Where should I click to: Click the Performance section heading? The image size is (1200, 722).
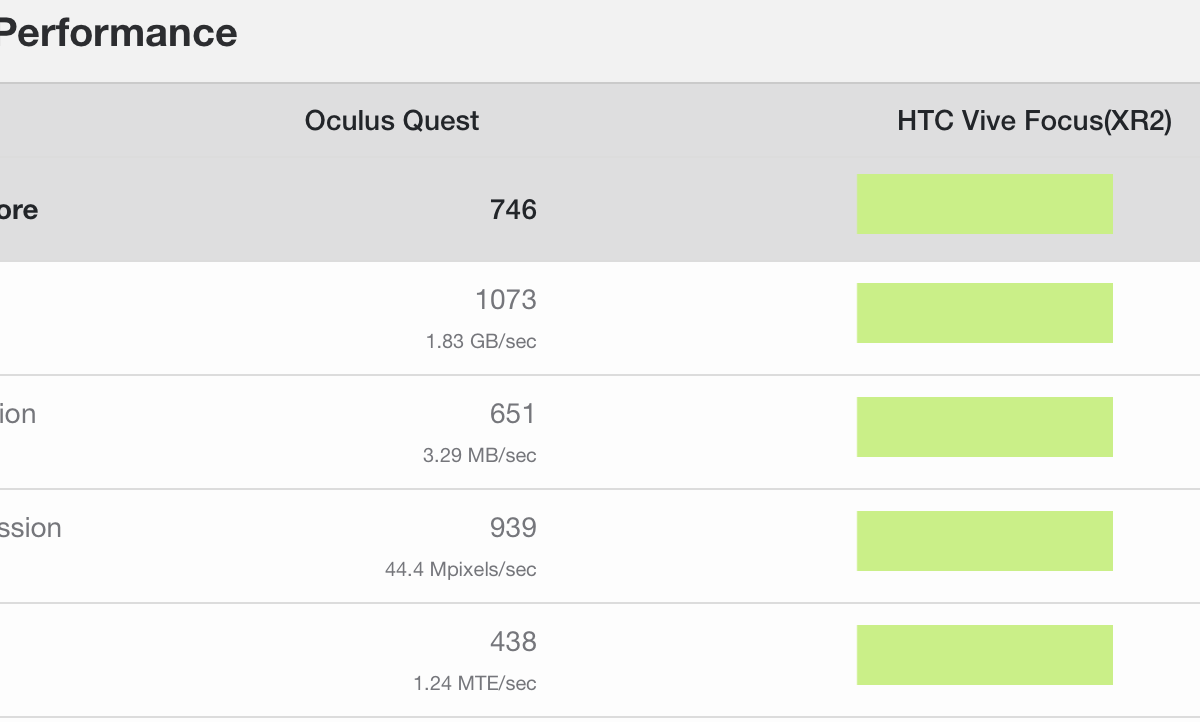(x=118, y=33)
